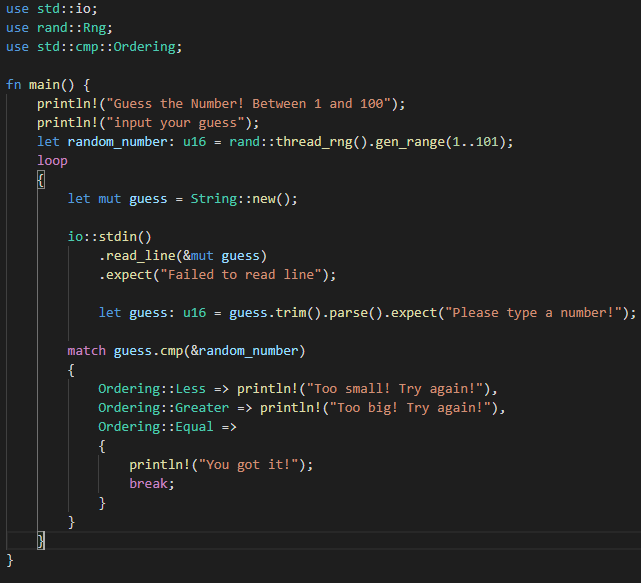641x583 pixels.
Task: Click the "Too small! Try again!" string
Action: 395,389
